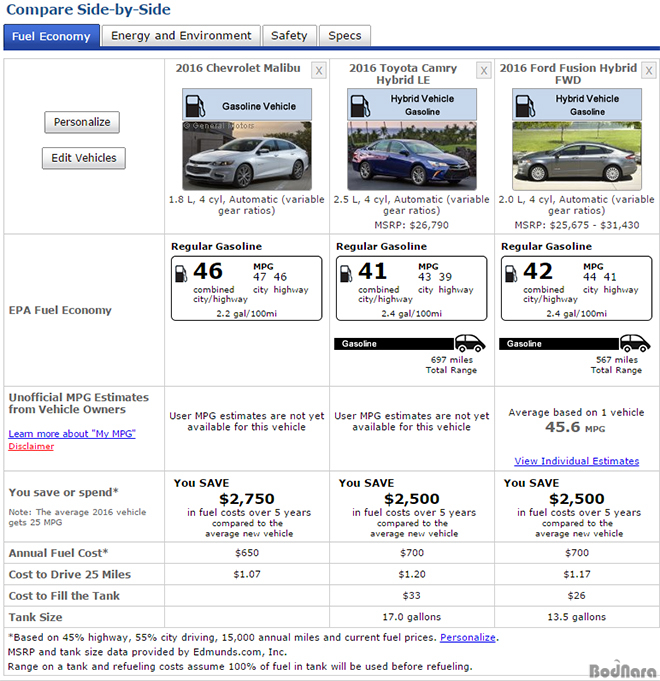Click the "$650" annual fuel cost
This screenshot has width=660, height=681.
coord(247,553)
